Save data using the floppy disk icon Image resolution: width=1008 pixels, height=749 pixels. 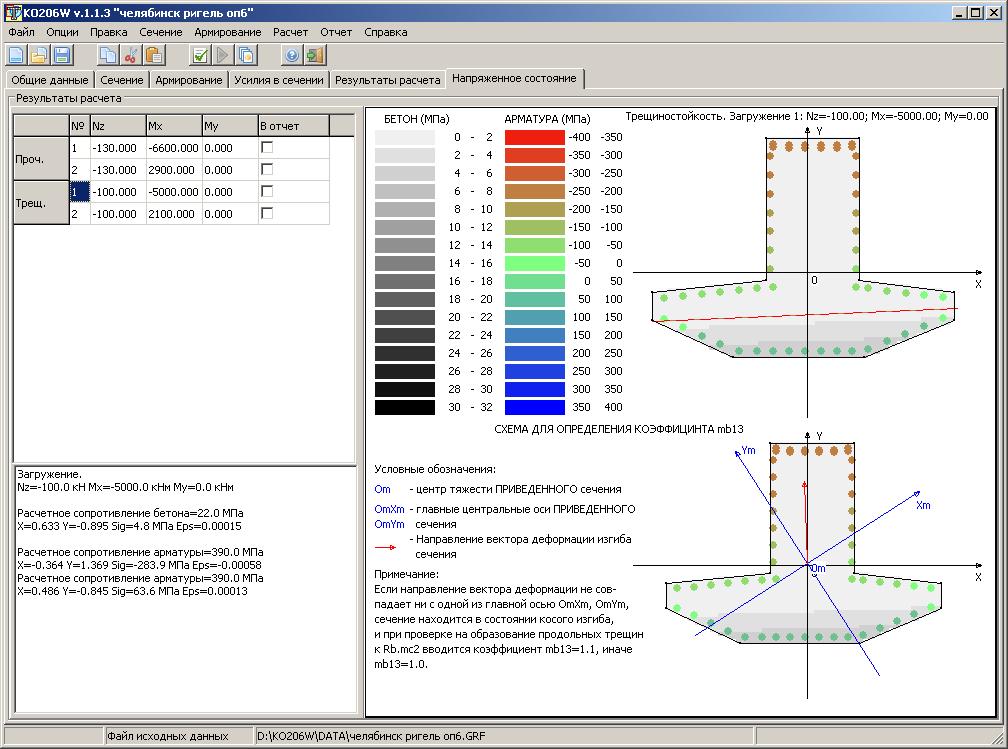pyautogui.click(x=61, y=55)
